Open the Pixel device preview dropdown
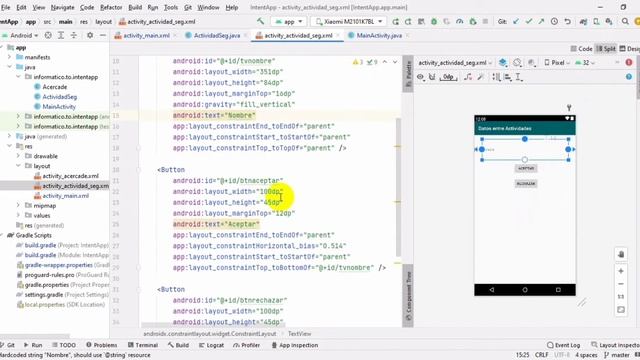This screenshot has width=640, height=360. coord(557,62)
